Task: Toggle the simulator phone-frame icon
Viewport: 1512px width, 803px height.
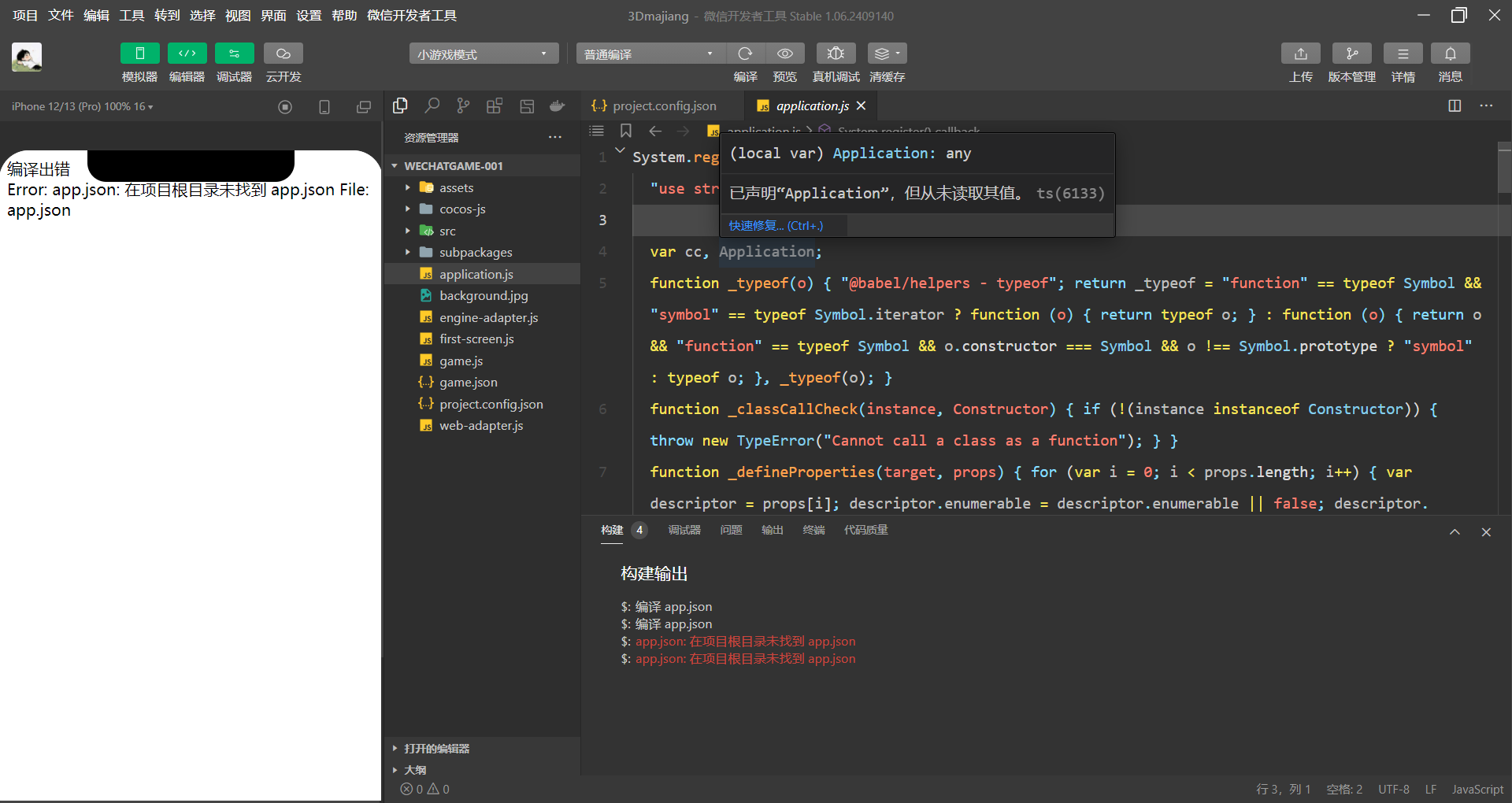Action: [x=324, y=107]
